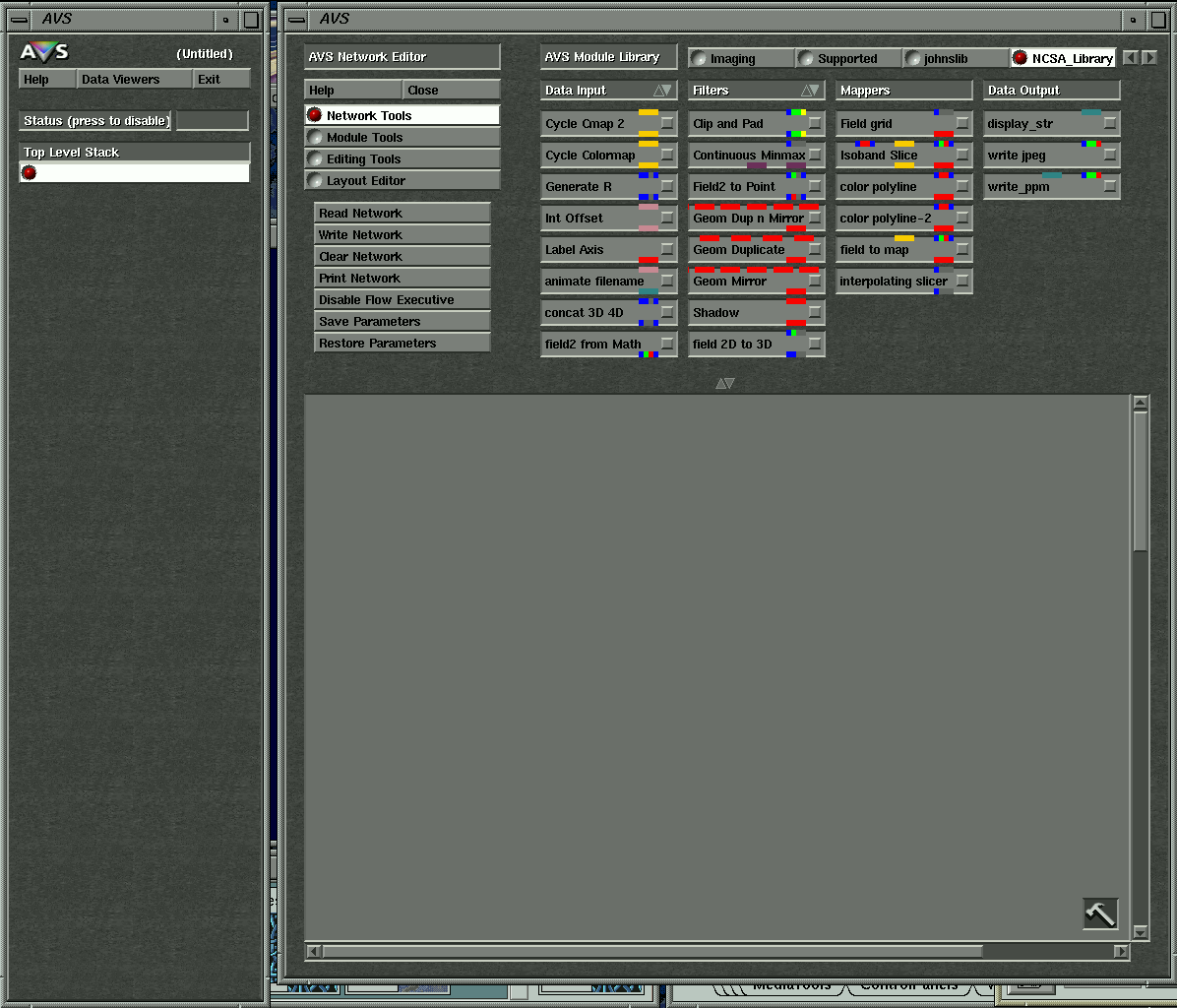The width and height of the screenshot is (1177, 1008).
Task: Click Exit in the main AVS panel
Action: (221, 79)
